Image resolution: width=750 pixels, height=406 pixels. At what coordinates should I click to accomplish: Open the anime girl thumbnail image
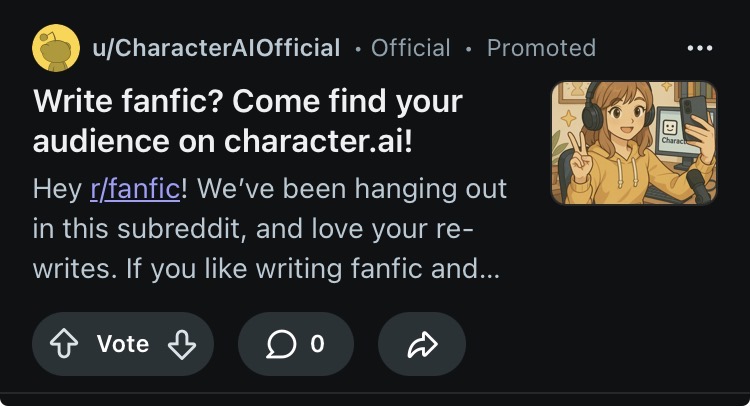click(634, 142)
